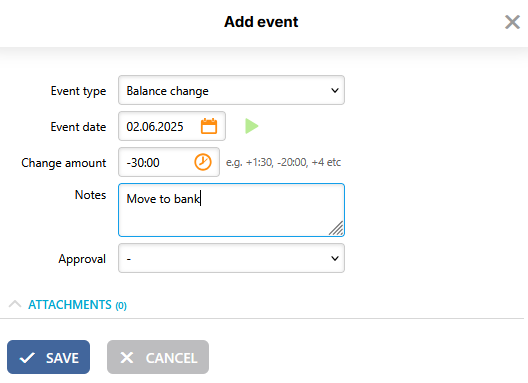Viewport: 528px width, 383px height.
Task: Click inside the Notes text area
Action: pos(231,210)
